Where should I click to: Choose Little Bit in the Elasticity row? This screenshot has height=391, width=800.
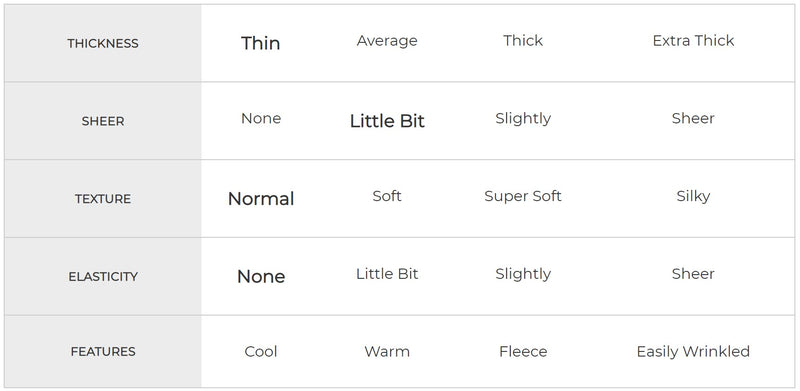point(387,274)
